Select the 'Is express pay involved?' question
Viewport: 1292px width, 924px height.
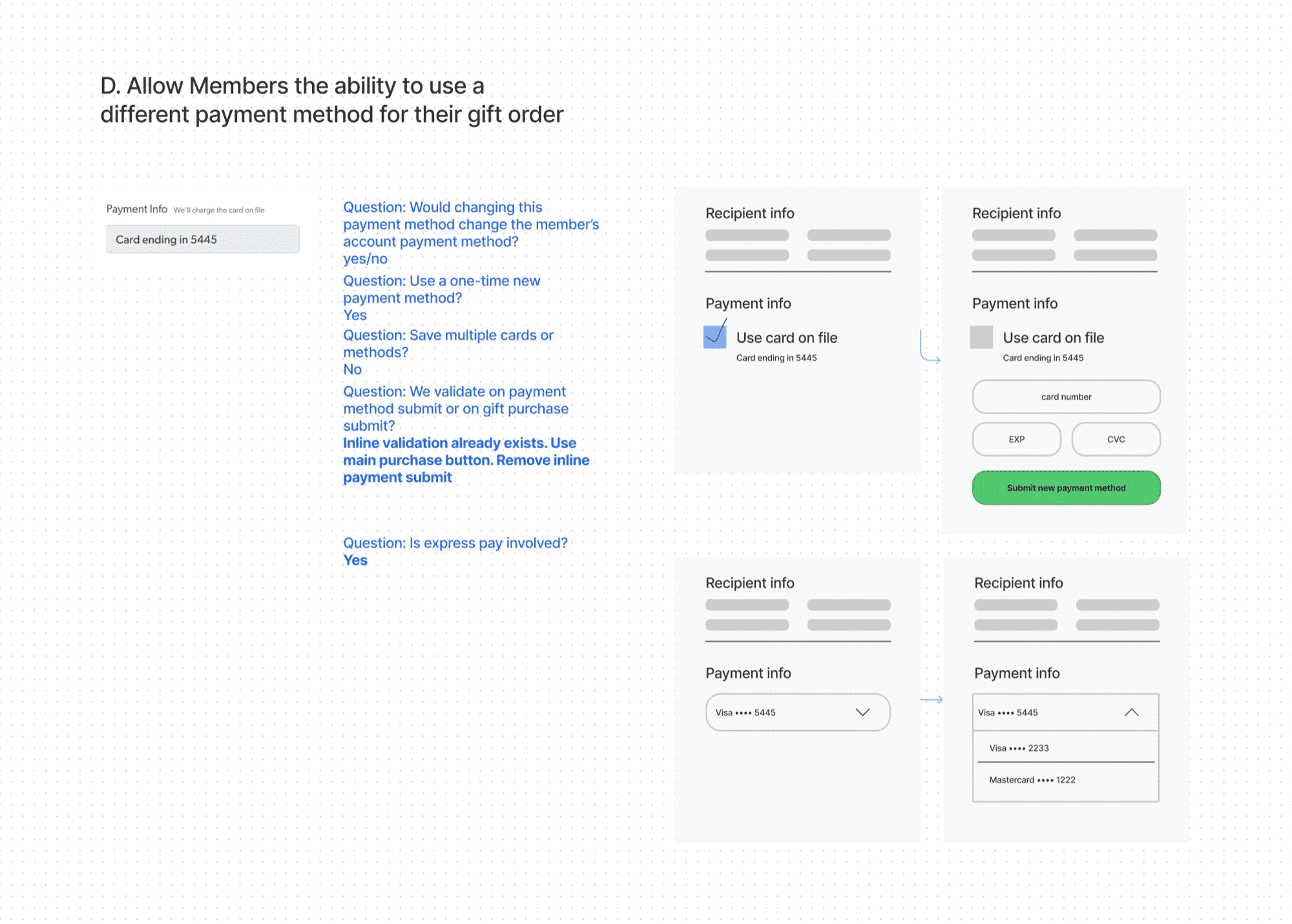[x=455, y=543]
